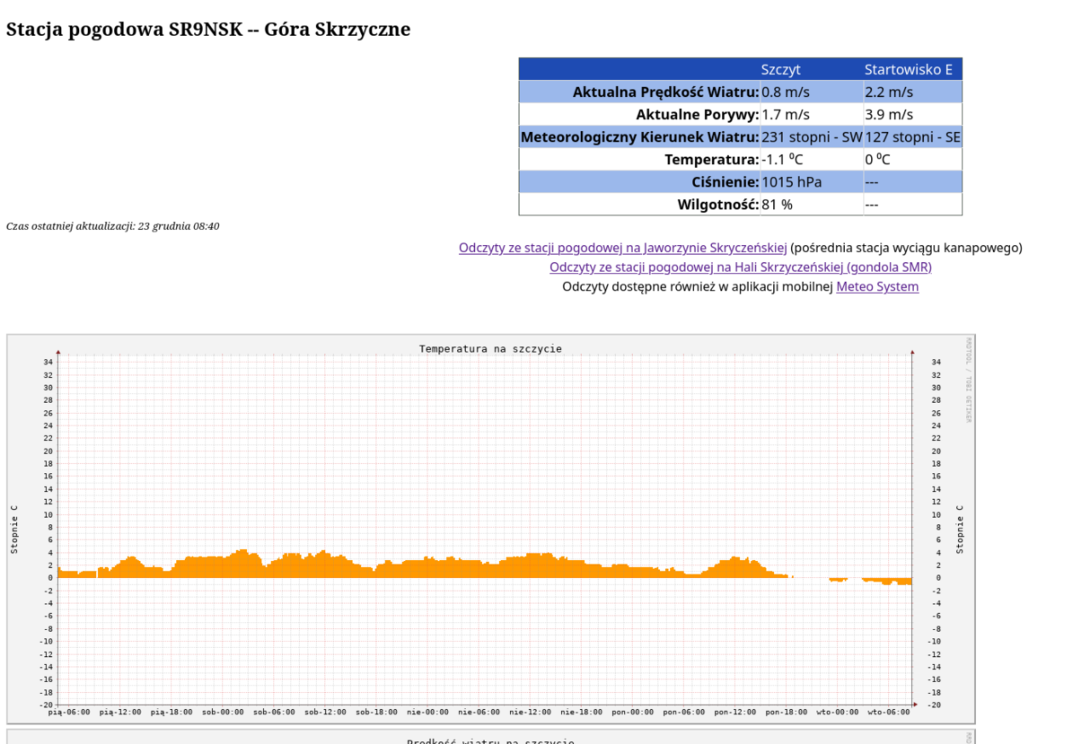Click the last update time 23 grudnia 08:40

click(179, 226)
